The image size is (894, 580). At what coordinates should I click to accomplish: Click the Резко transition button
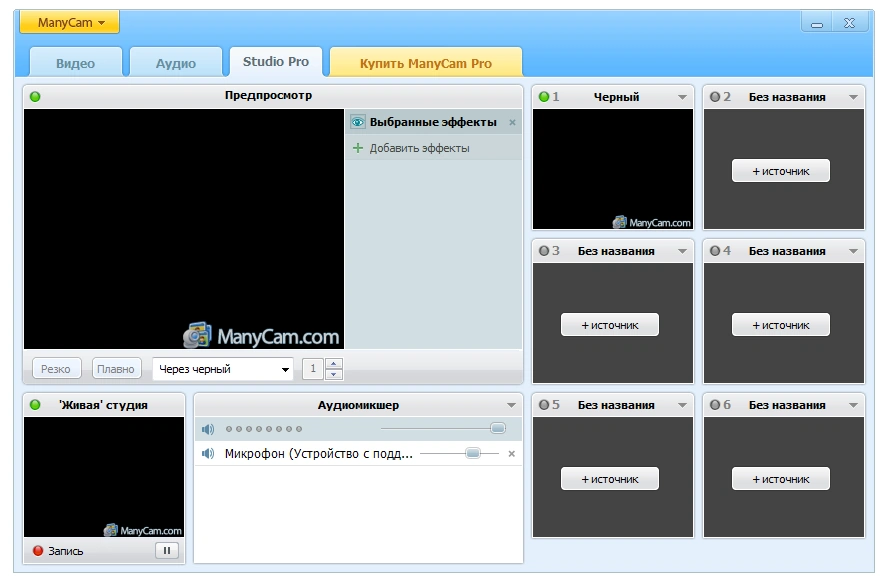(x=56, y=369)
